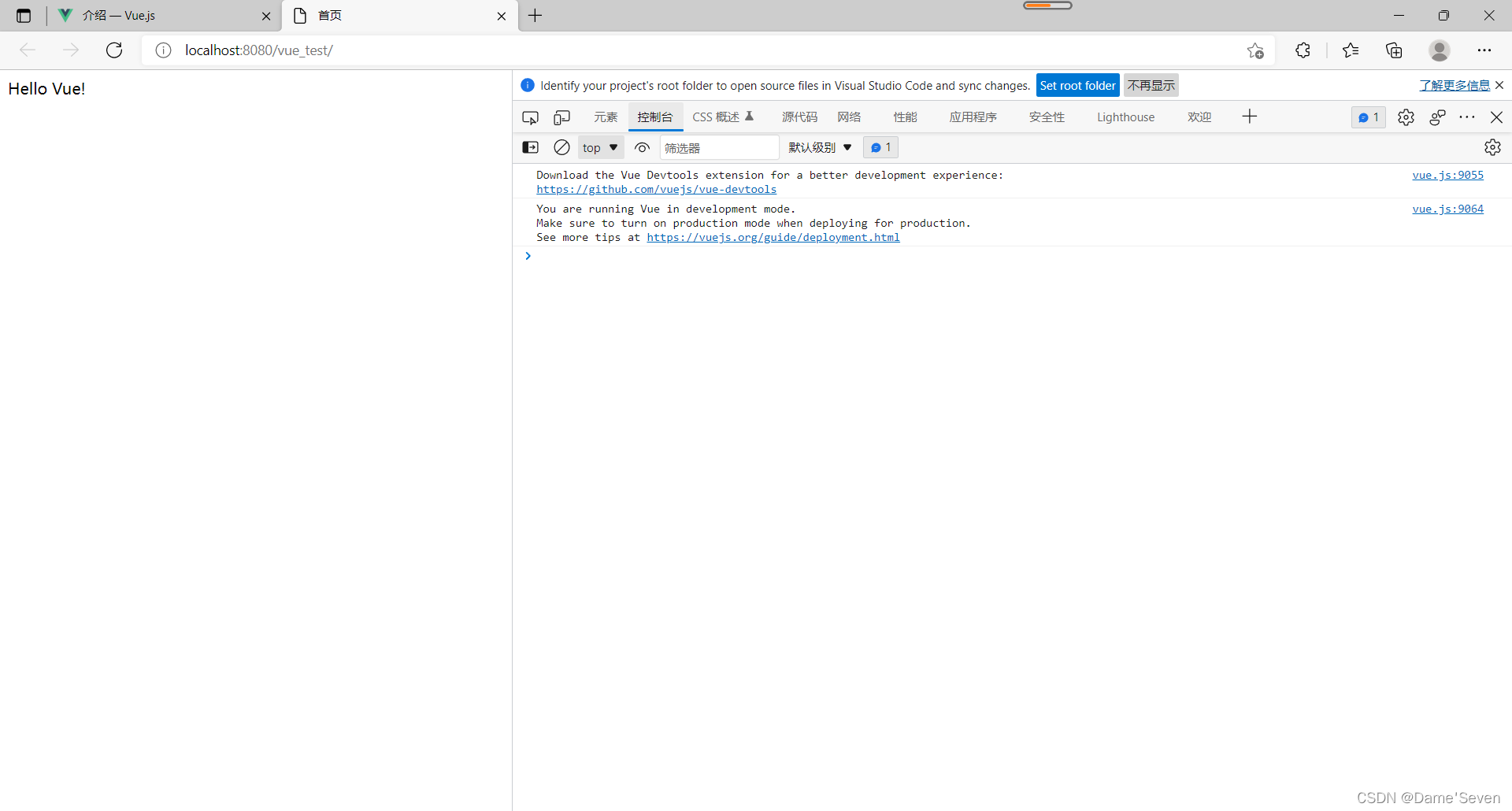Open user profile avatar

tap(1440, 50)
